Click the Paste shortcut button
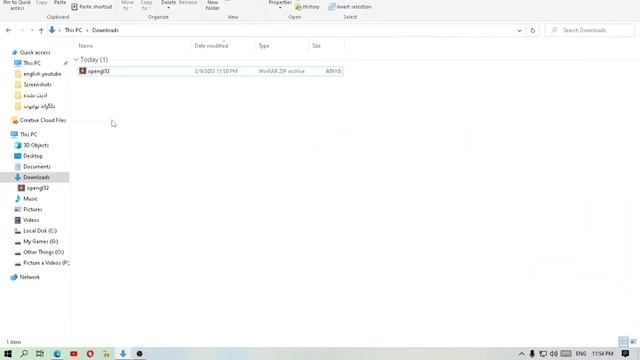The image size is (640, 360). pos(91,7)
